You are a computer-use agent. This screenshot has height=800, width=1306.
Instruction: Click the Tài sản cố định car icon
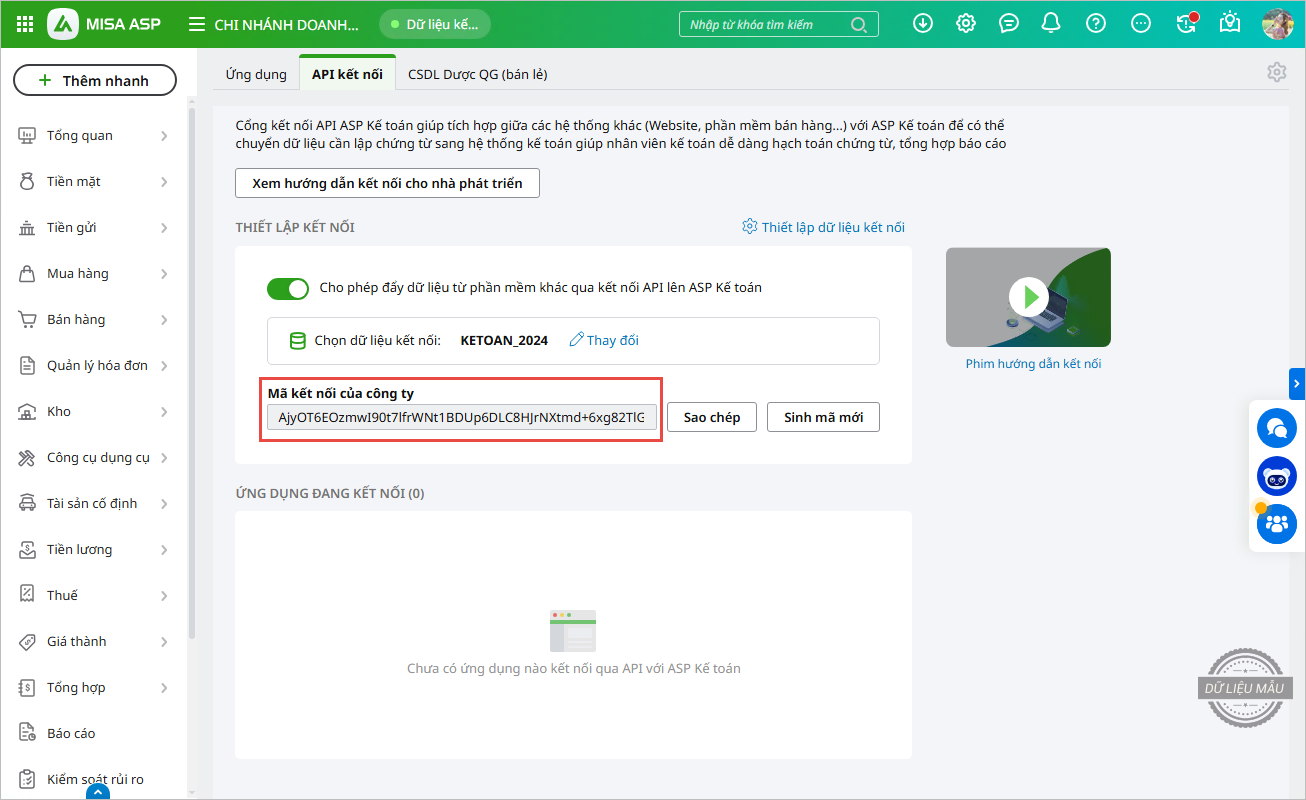[x=27, y=503]
